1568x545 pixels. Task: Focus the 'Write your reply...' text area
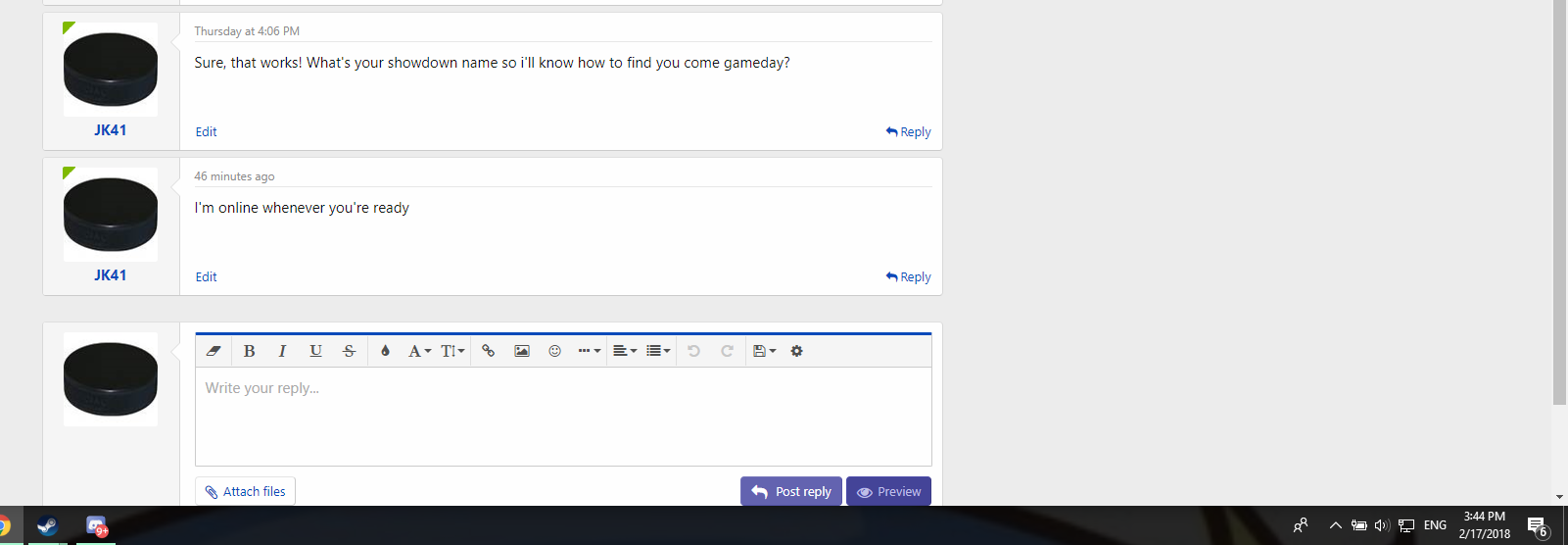click(563, 417)
